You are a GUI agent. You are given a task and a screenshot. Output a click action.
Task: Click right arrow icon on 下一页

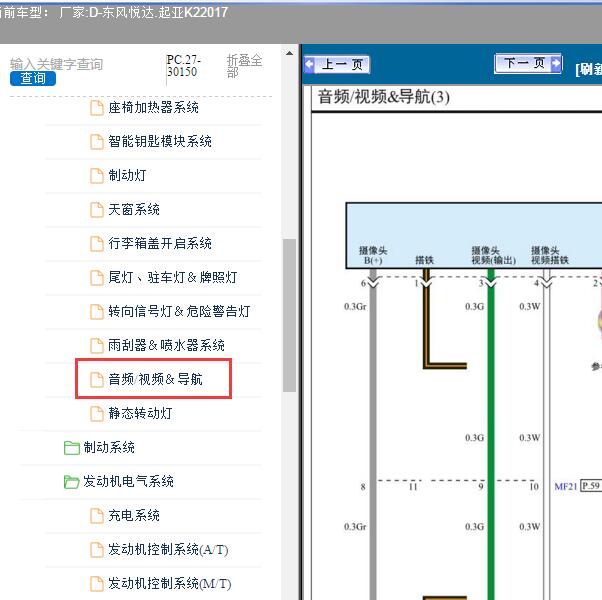(x=556, y=63)
